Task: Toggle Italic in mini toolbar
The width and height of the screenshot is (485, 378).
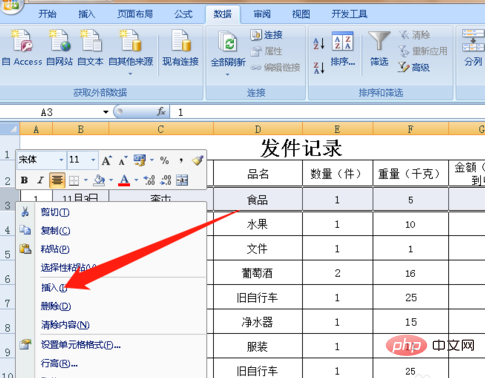Action: (x=40, y=180)
